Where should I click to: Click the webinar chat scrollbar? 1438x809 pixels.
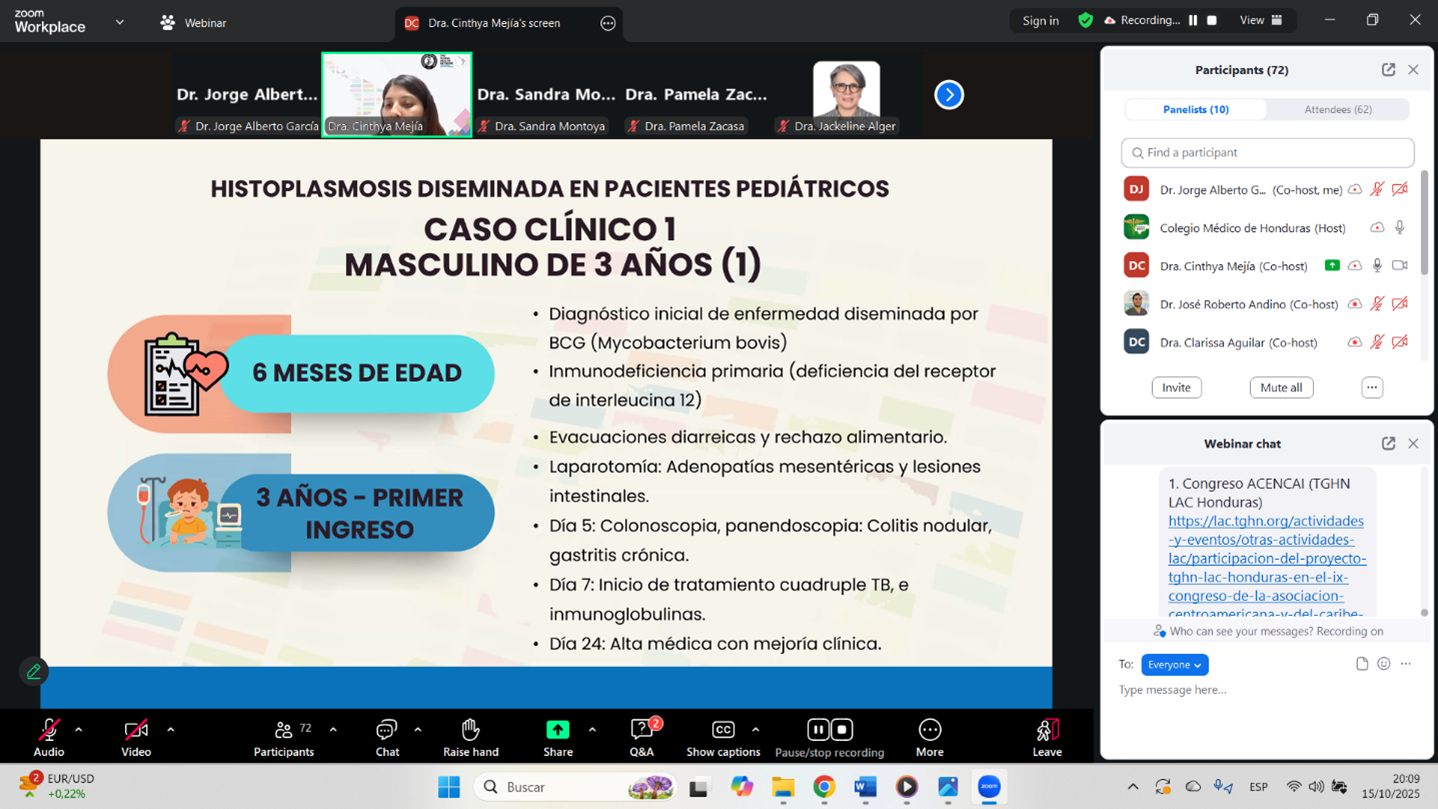(x=1424, y=540)
